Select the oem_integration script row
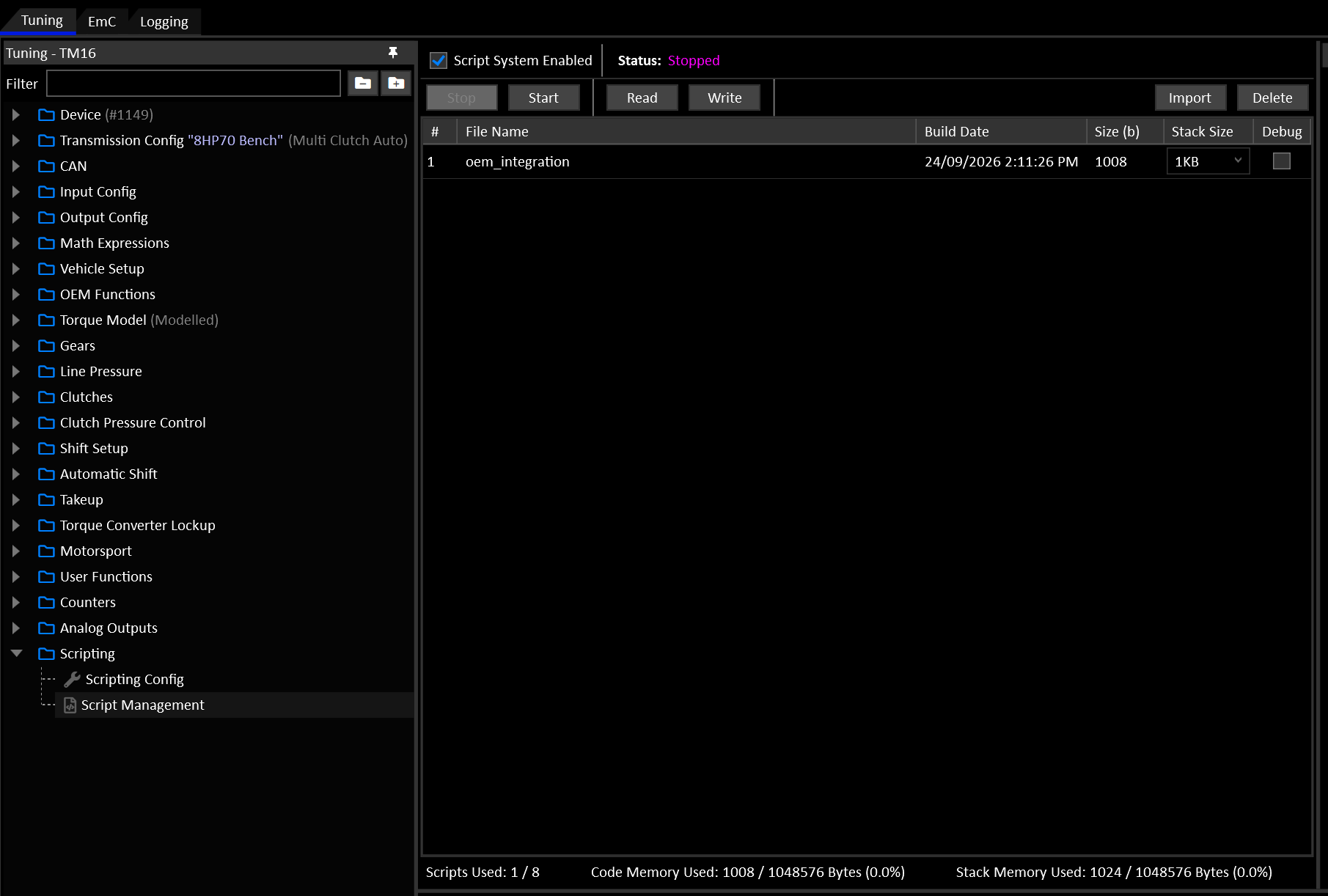The image size is (1328, 896). [867, 161]
